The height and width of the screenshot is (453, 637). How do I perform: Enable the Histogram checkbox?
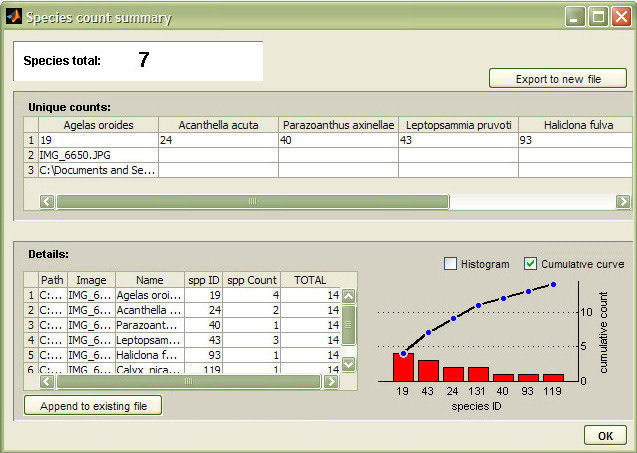[451, 264]
